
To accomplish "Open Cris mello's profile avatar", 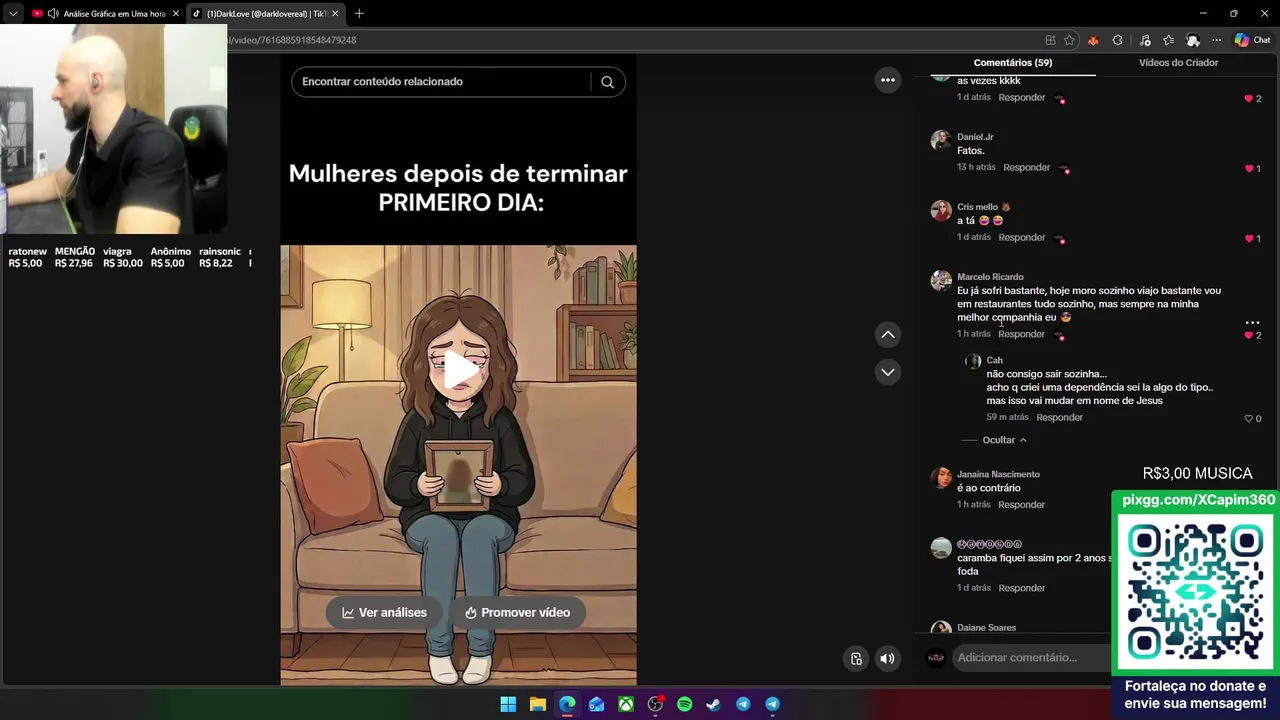I will [941, 210].
